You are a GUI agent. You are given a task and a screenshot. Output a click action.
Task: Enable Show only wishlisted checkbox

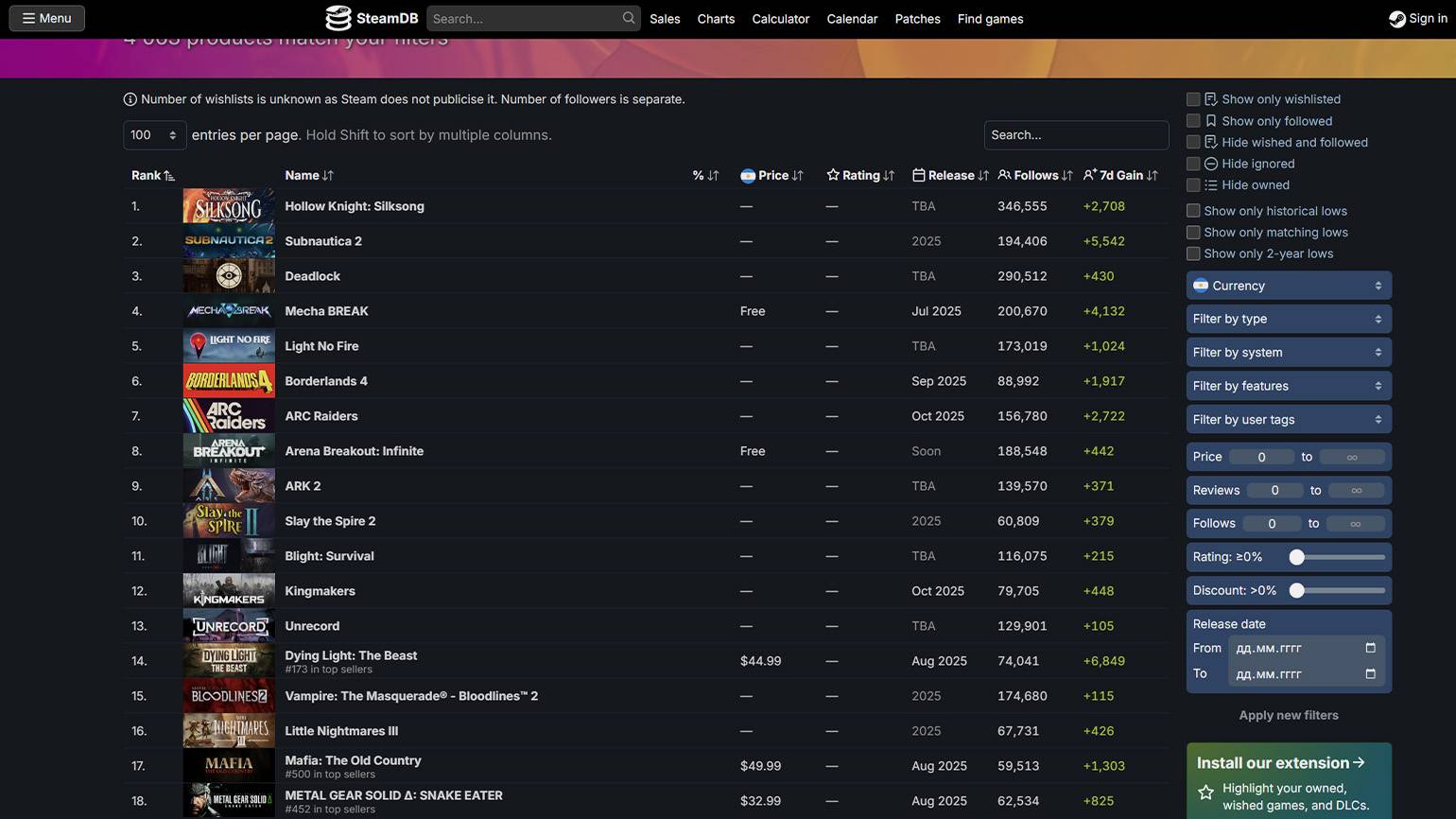click(x=1193, y=99)
